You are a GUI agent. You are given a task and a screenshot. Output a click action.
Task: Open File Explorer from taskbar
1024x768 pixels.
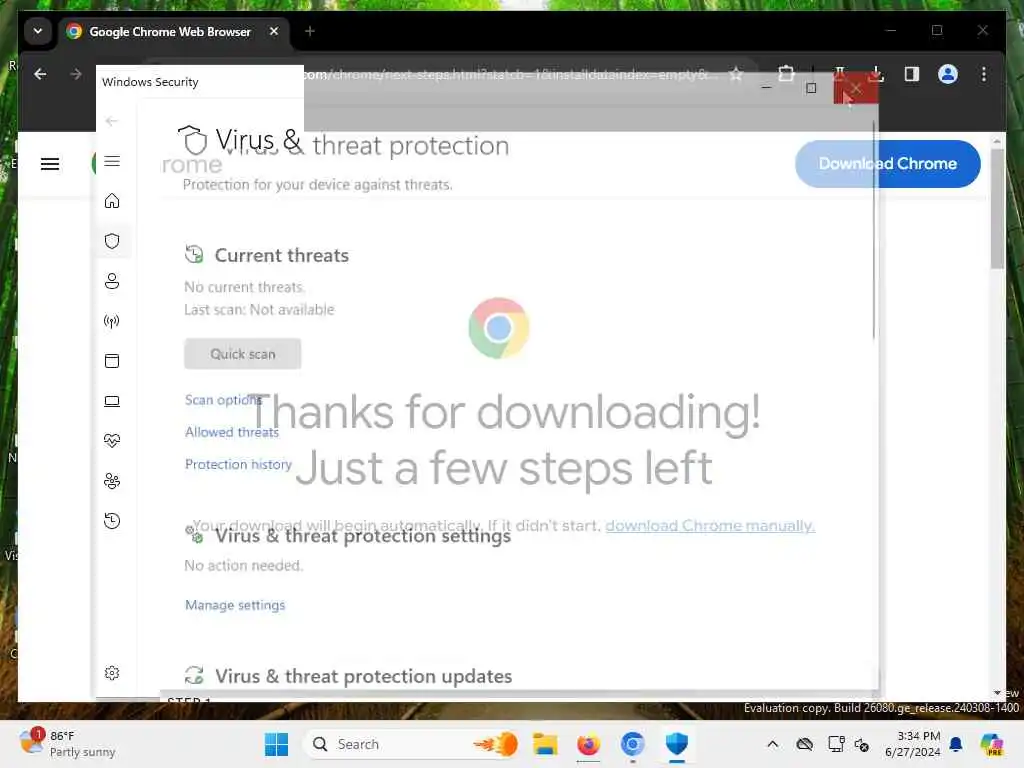pyautogui.click(x=545, y=744)
